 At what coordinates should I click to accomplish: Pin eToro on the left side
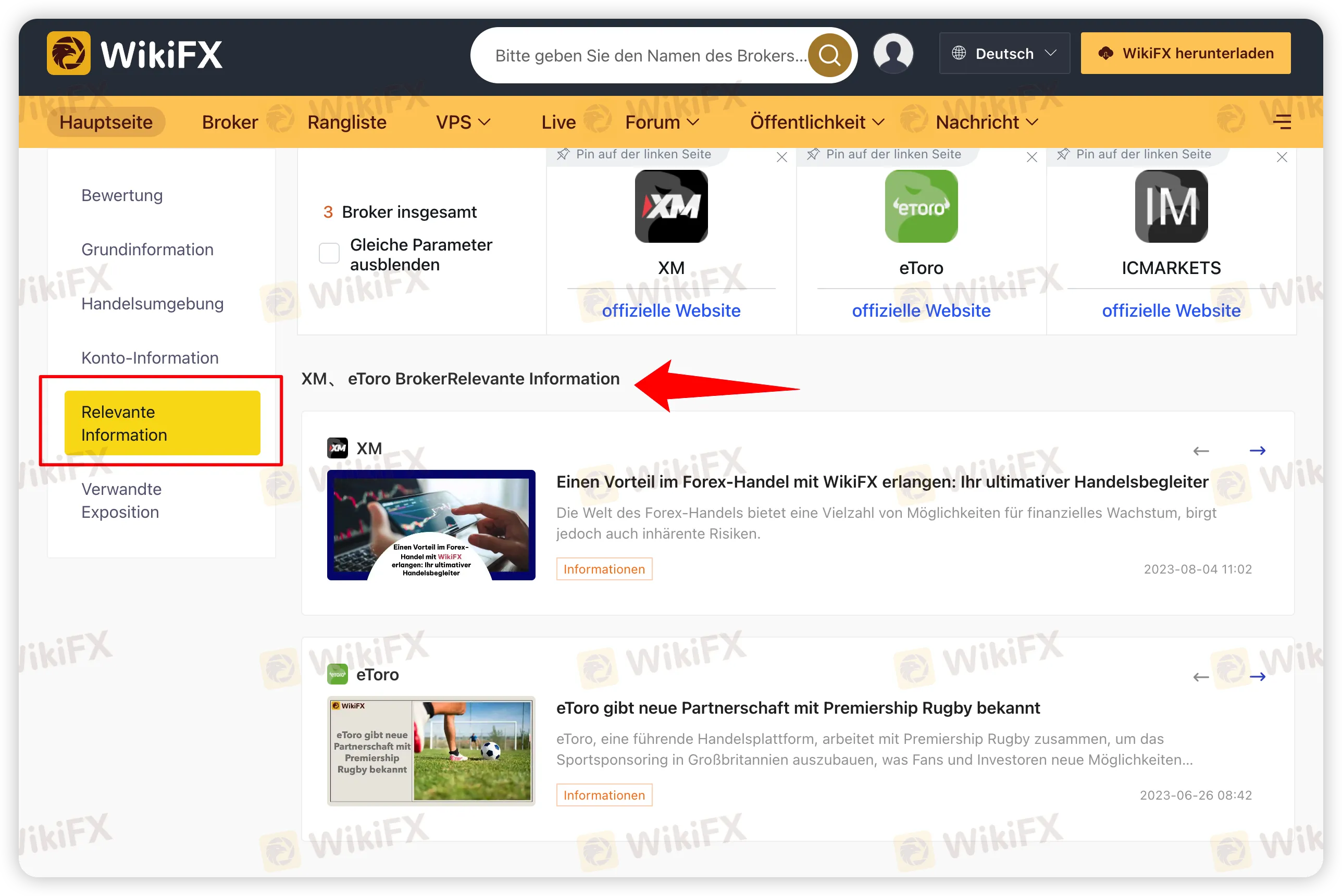point(885,154)
